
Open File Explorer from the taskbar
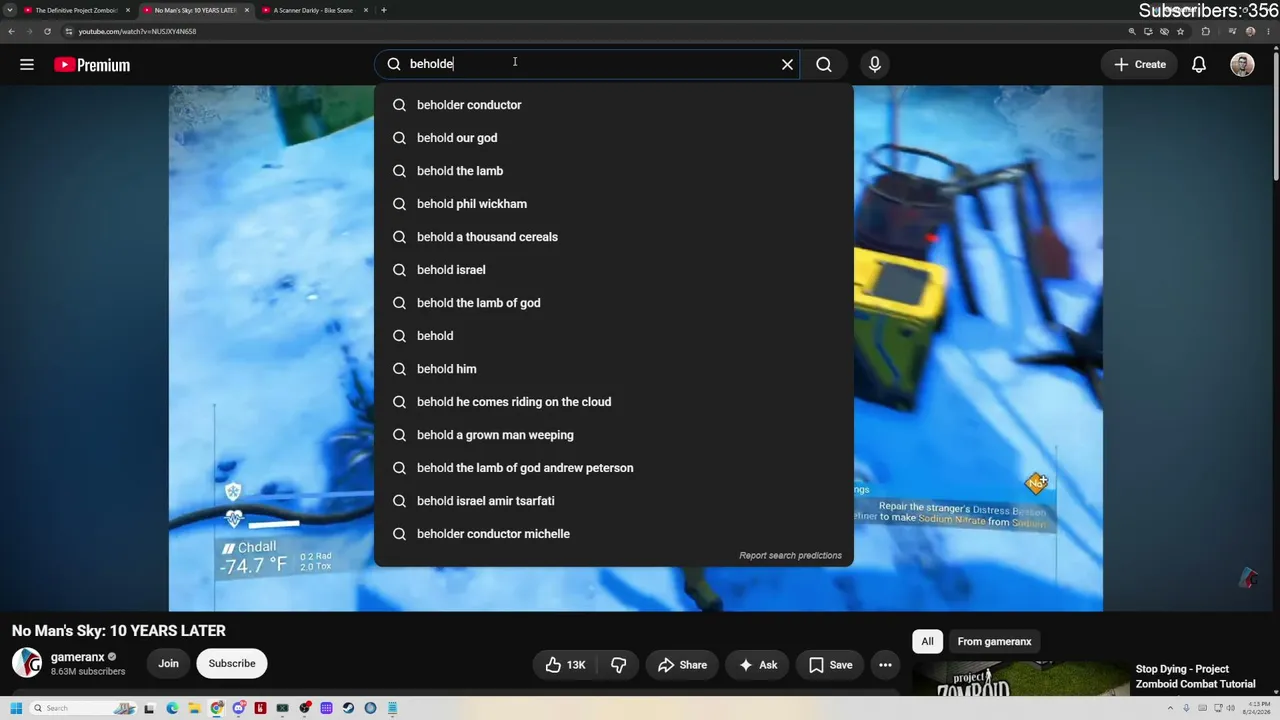coord(194,708)
